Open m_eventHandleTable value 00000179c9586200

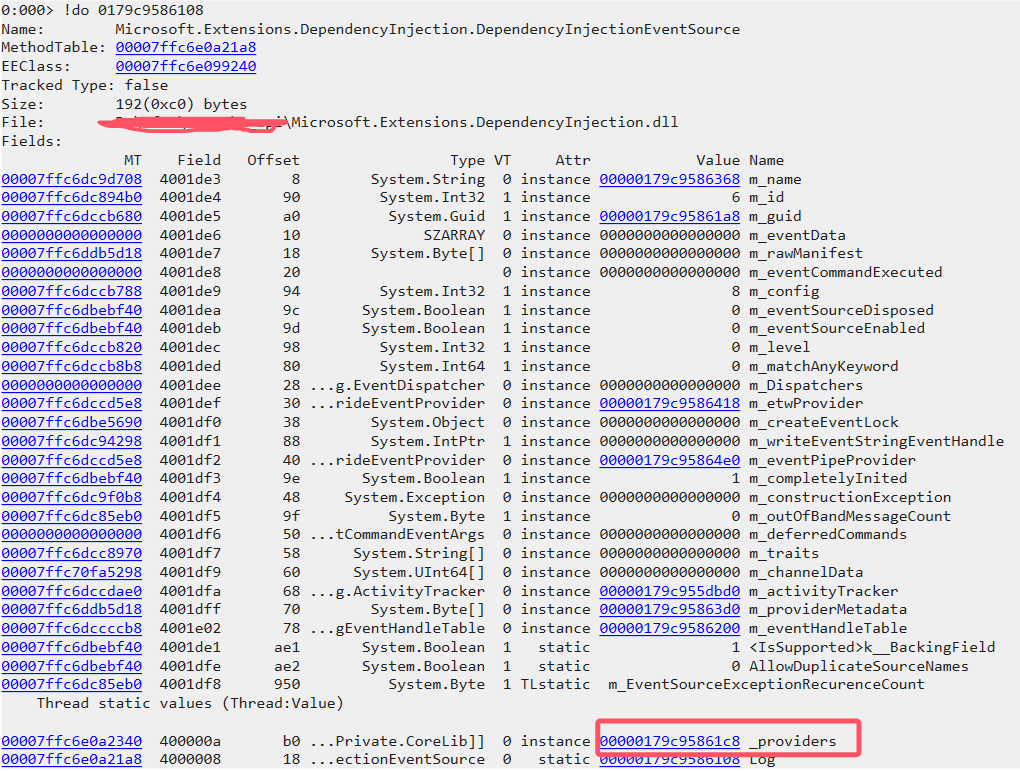[x=669, y=629]
